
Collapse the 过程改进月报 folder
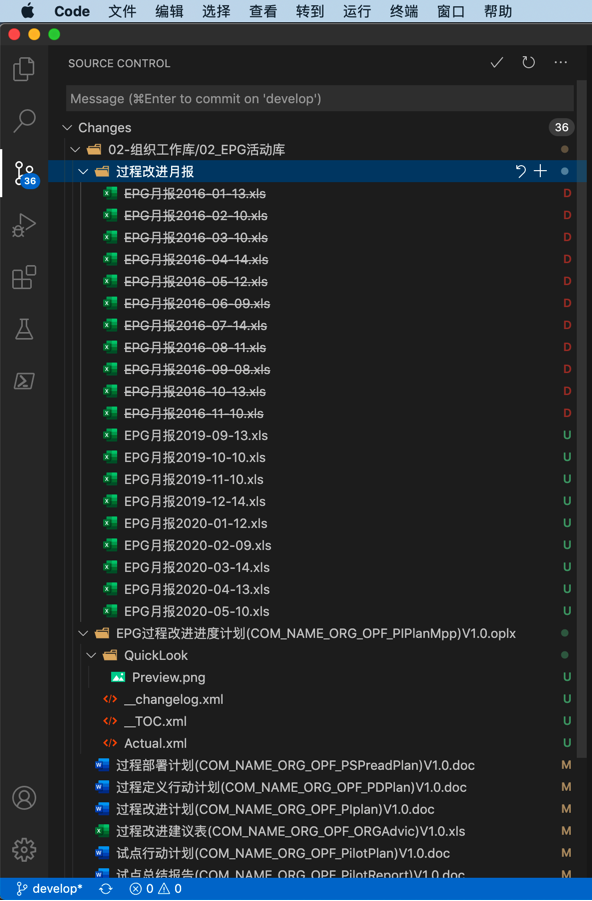coord(83,171)
